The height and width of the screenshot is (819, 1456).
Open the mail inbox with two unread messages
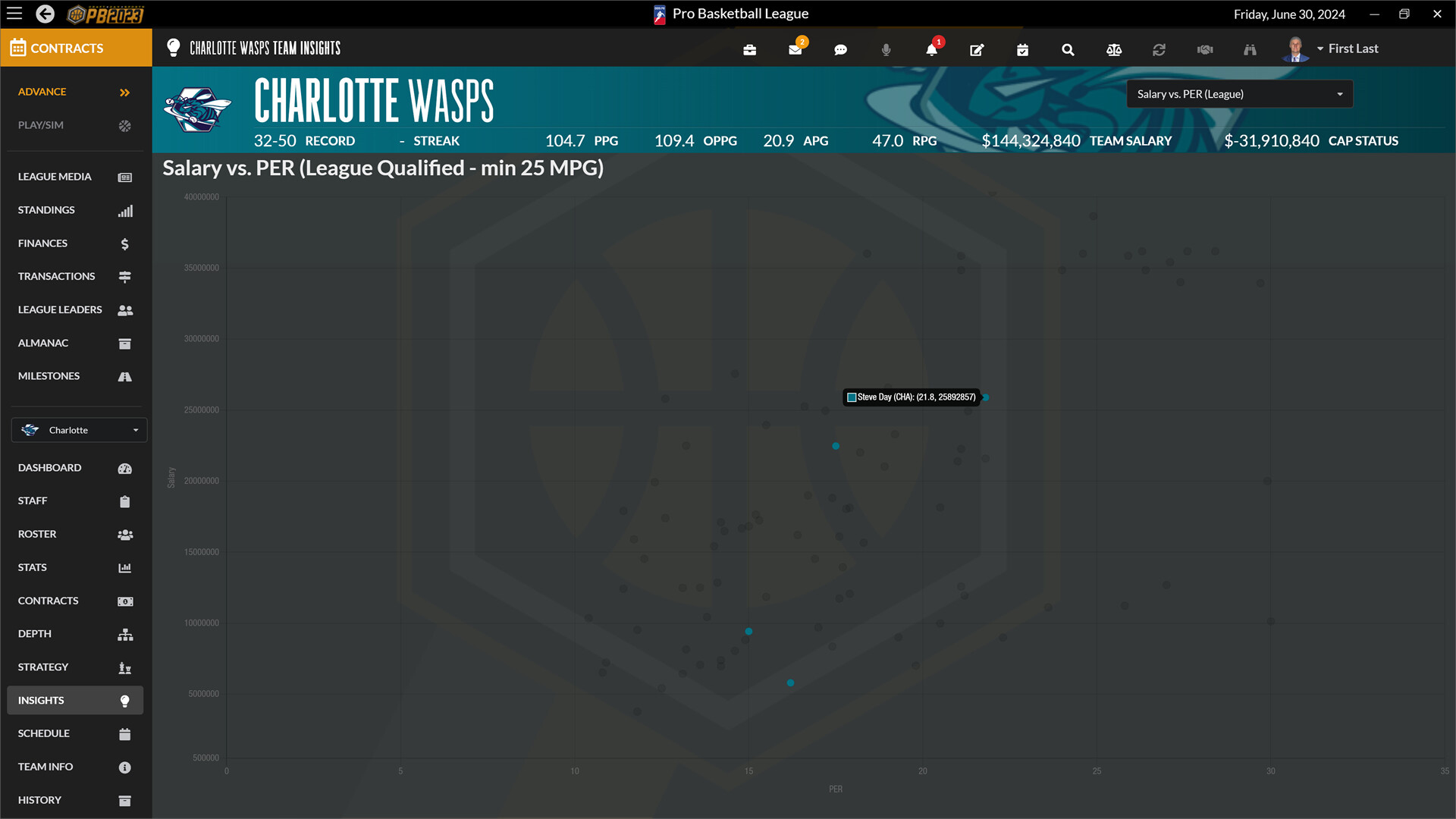point(795,49)
